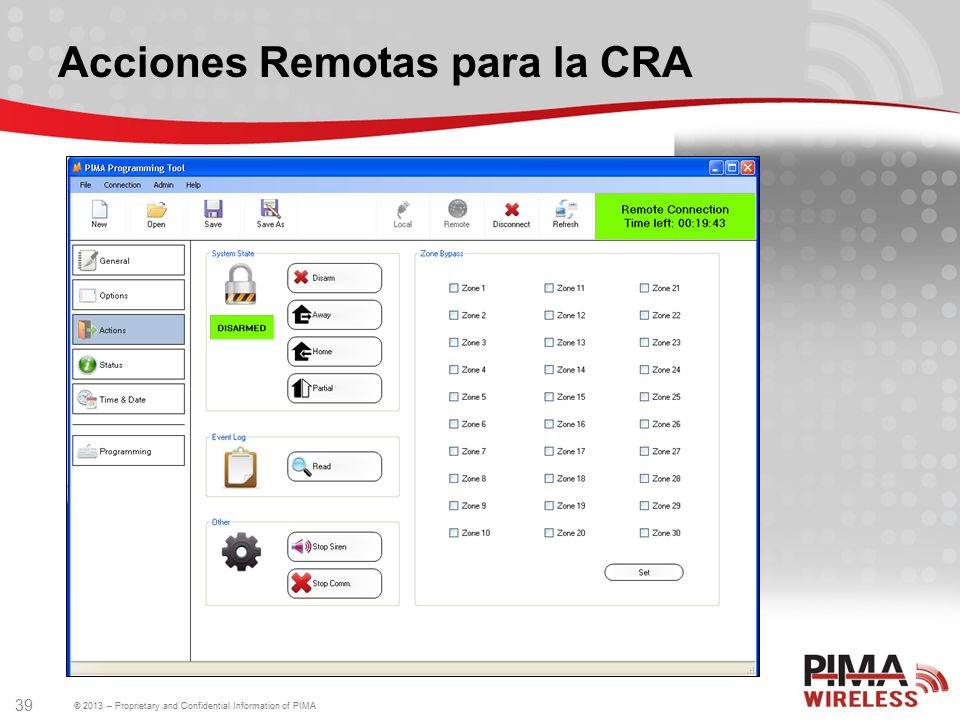960x720 pixels.
Task: Open the Status sidebar section
Action: (129, 364)
